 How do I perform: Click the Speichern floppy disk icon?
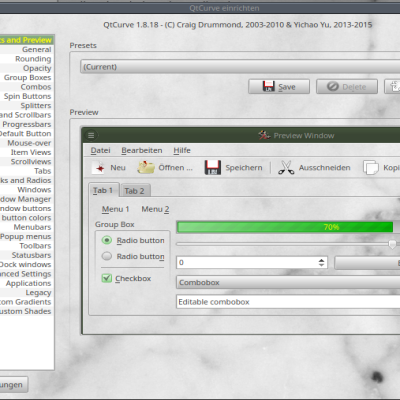click(x=212, y=167)
